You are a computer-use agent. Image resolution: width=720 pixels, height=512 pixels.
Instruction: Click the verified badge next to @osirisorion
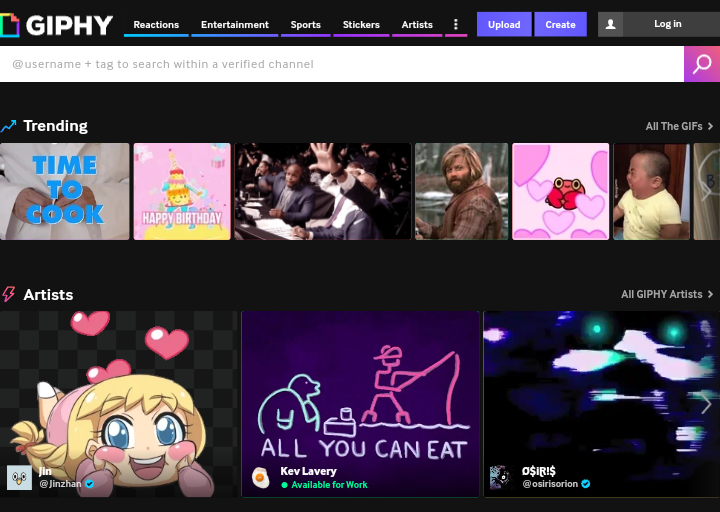click(x=585, y=484)
